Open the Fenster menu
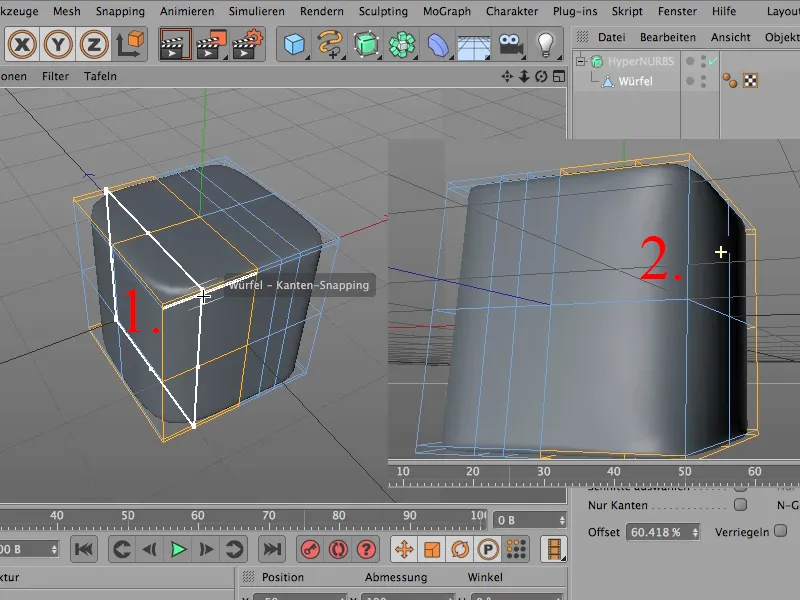This screenshot has height=600, width=800. click(677, 11)
